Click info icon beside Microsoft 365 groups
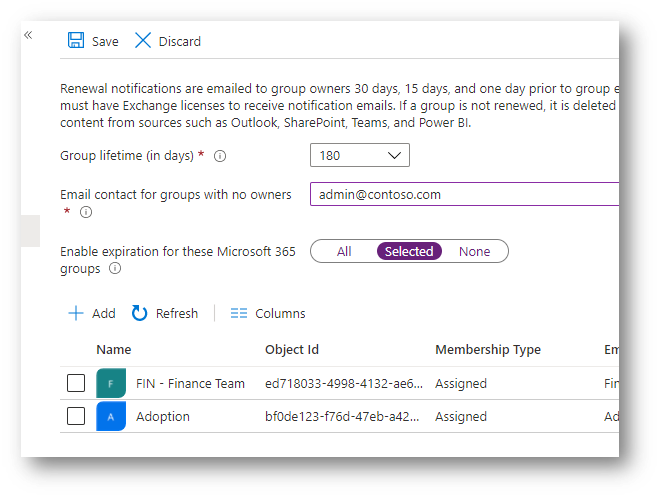Screen dimensions: 661x499 point(115,268)
